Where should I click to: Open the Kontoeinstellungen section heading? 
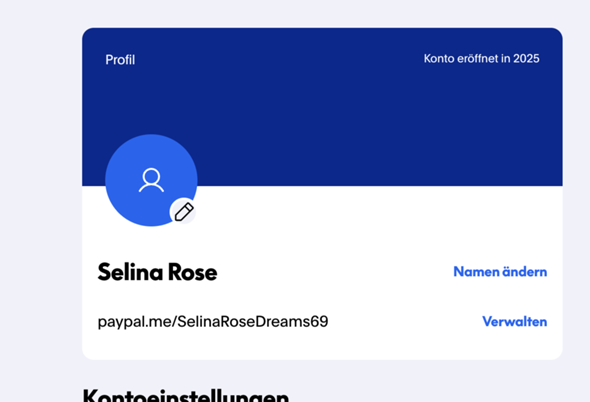[x=186, y=395]
